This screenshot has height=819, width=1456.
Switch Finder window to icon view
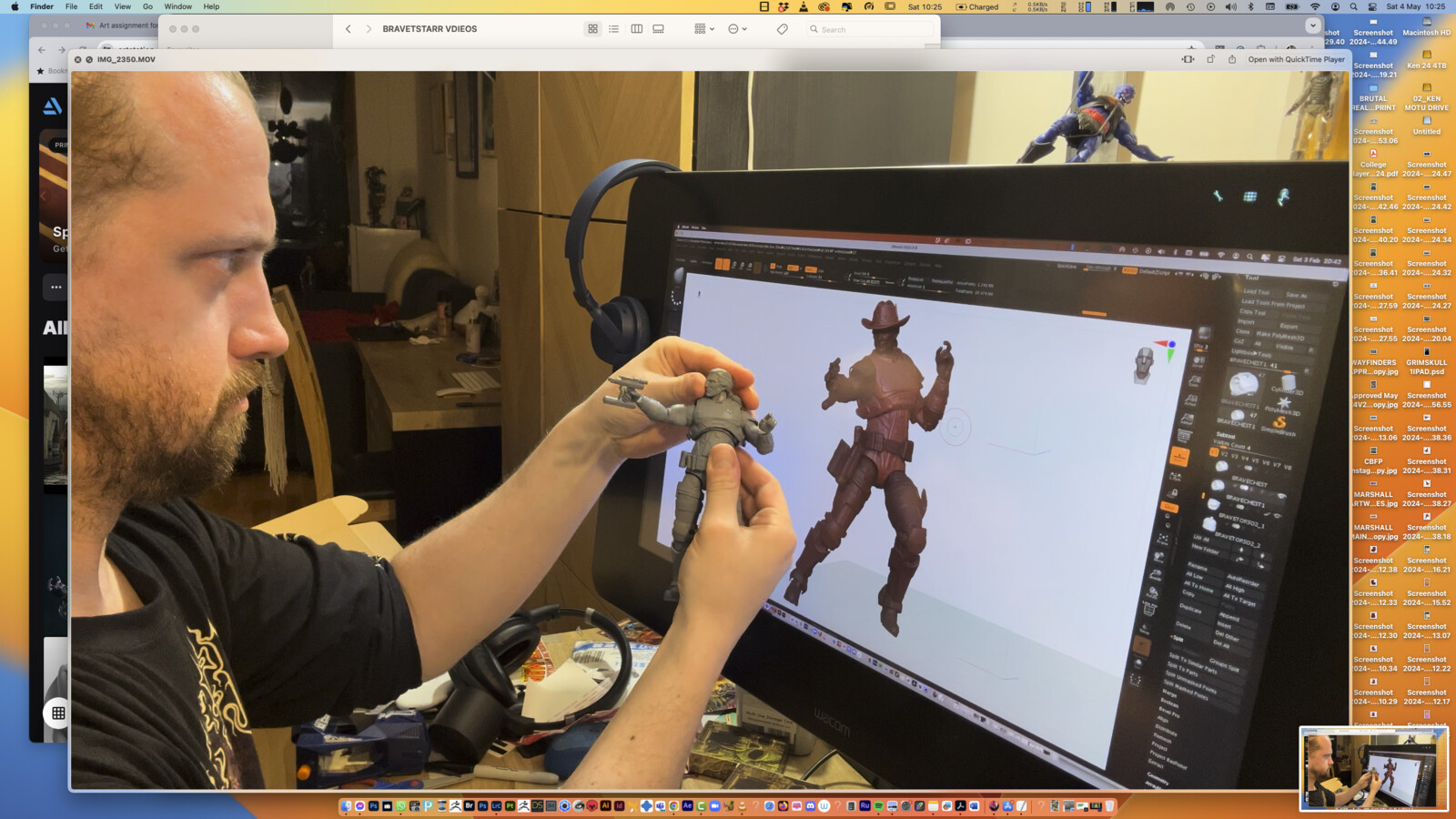click(x=592, y=29)
